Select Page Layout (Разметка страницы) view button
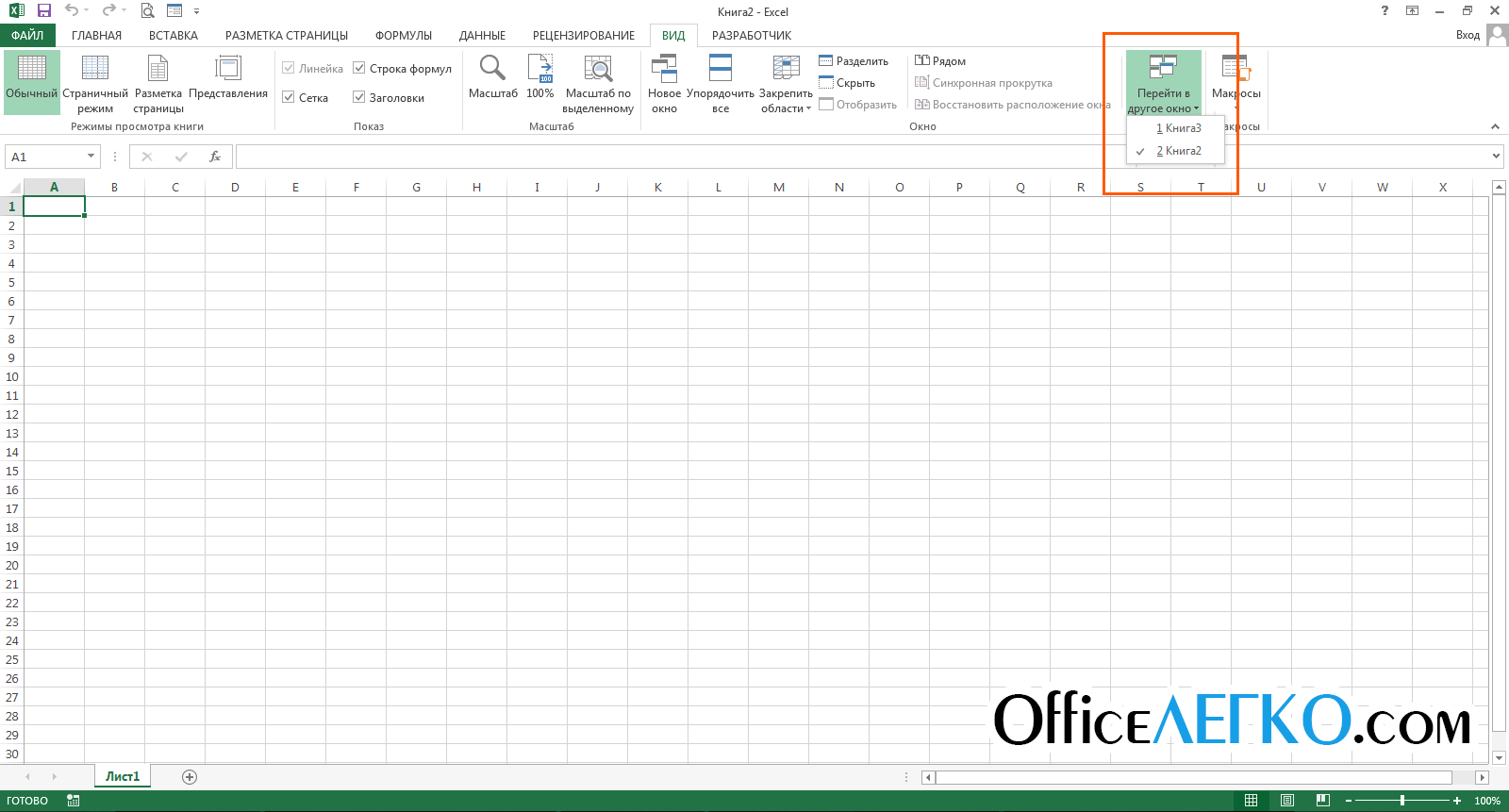The image size is (1509, 812). (158, 82)
